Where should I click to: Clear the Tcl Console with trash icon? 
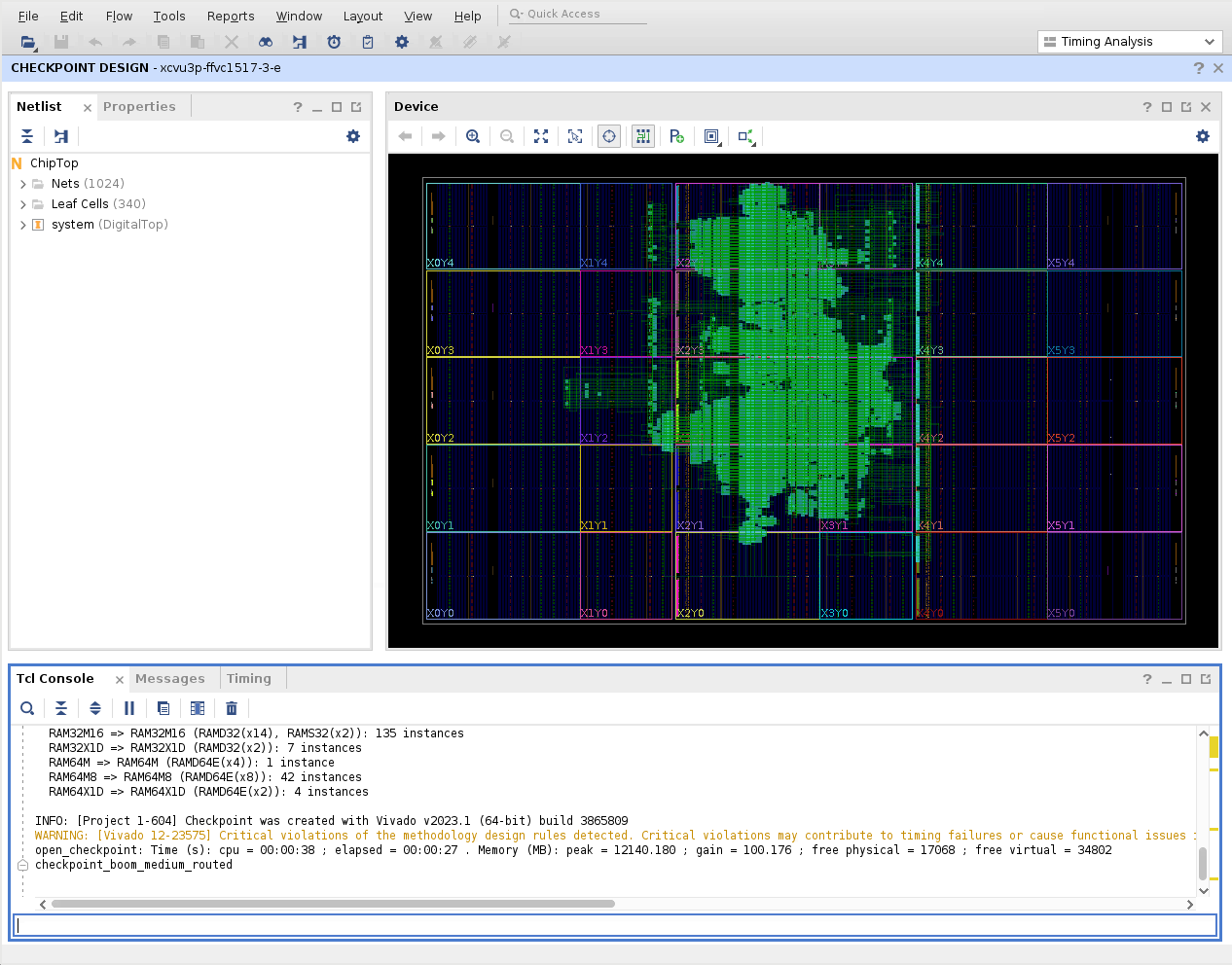232,708
